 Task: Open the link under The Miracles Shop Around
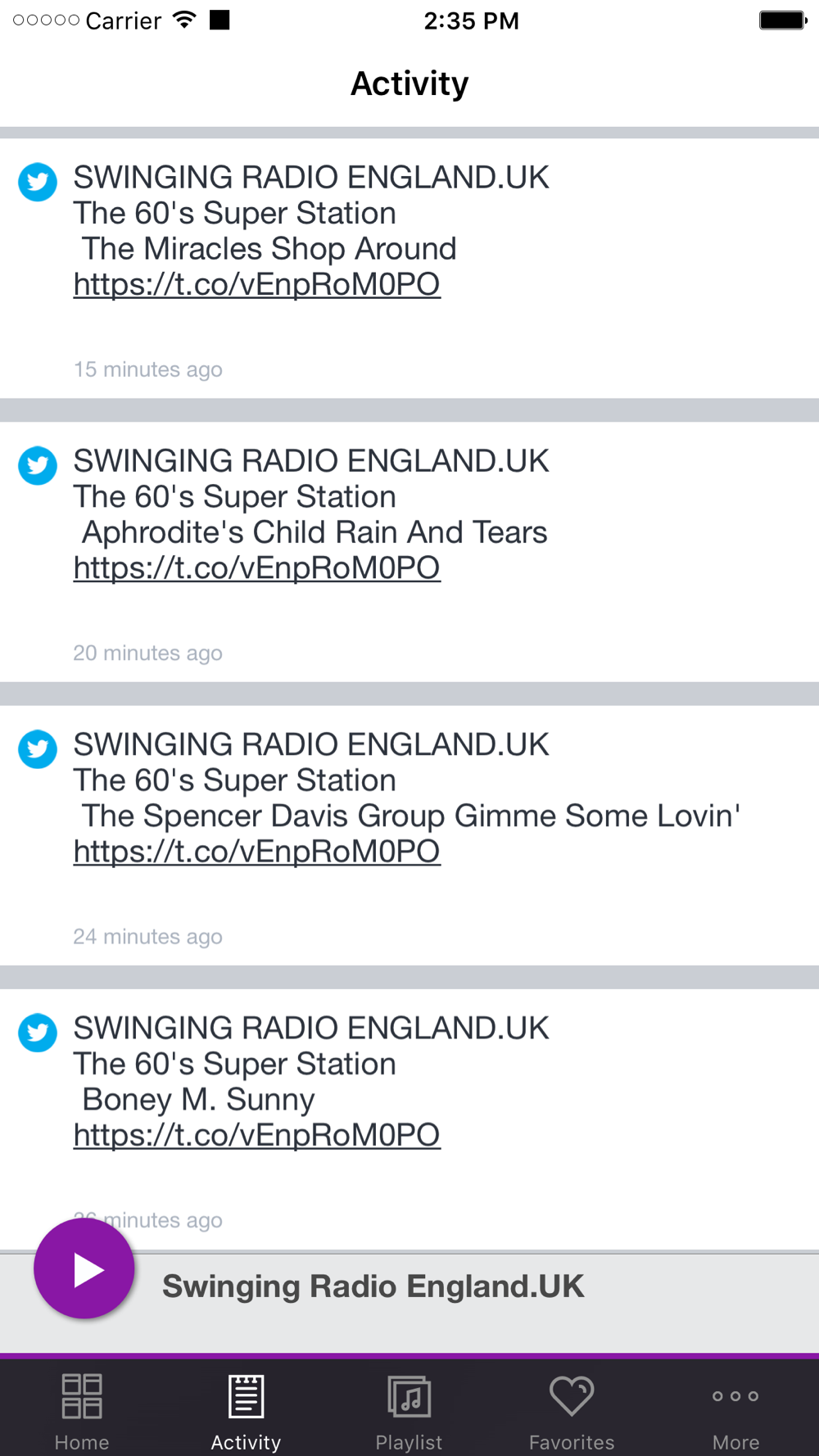pos(257,284)
